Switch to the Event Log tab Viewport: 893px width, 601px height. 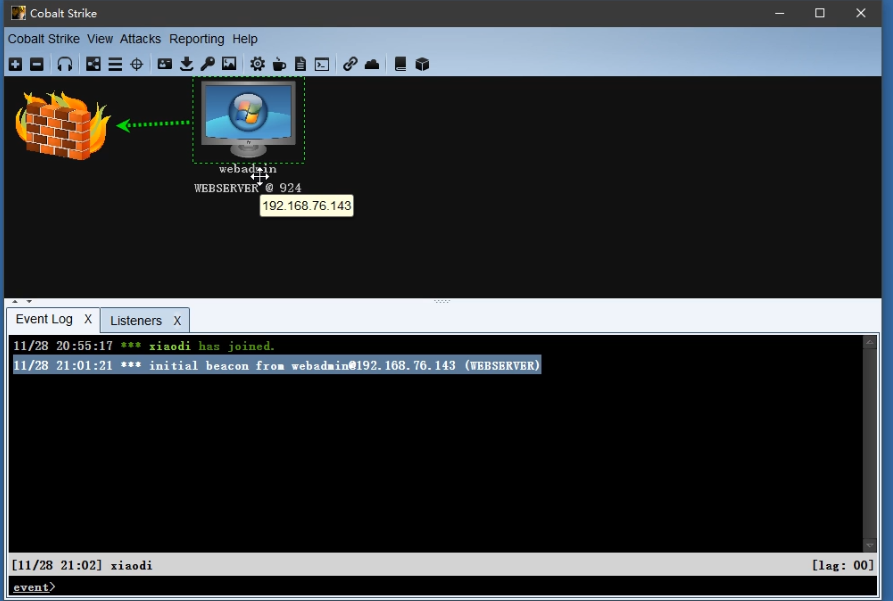click(44, 319)
